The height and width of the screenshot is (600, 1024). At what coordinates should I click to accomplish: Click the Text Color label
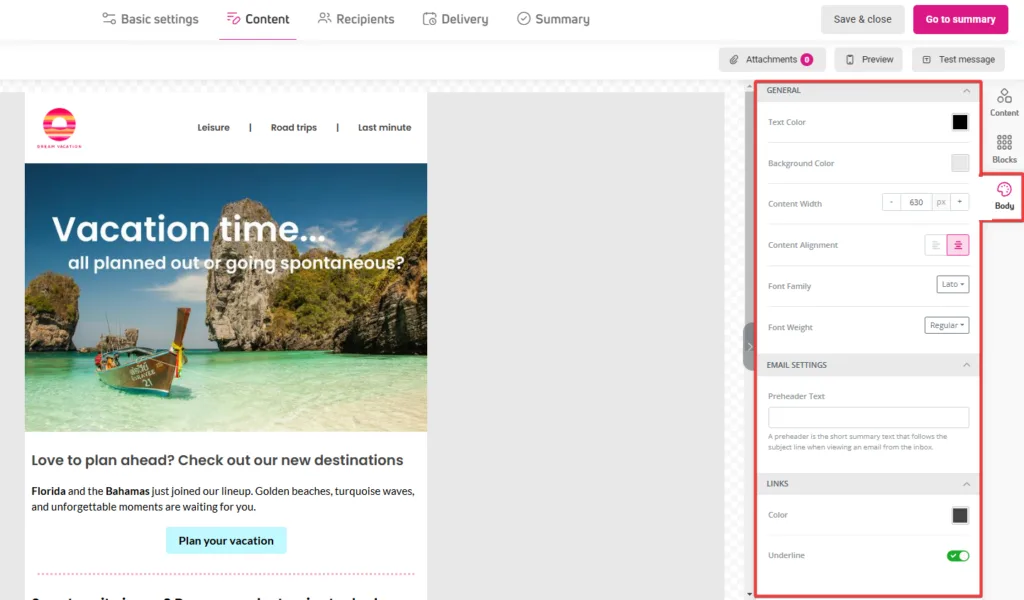point(786,122)
